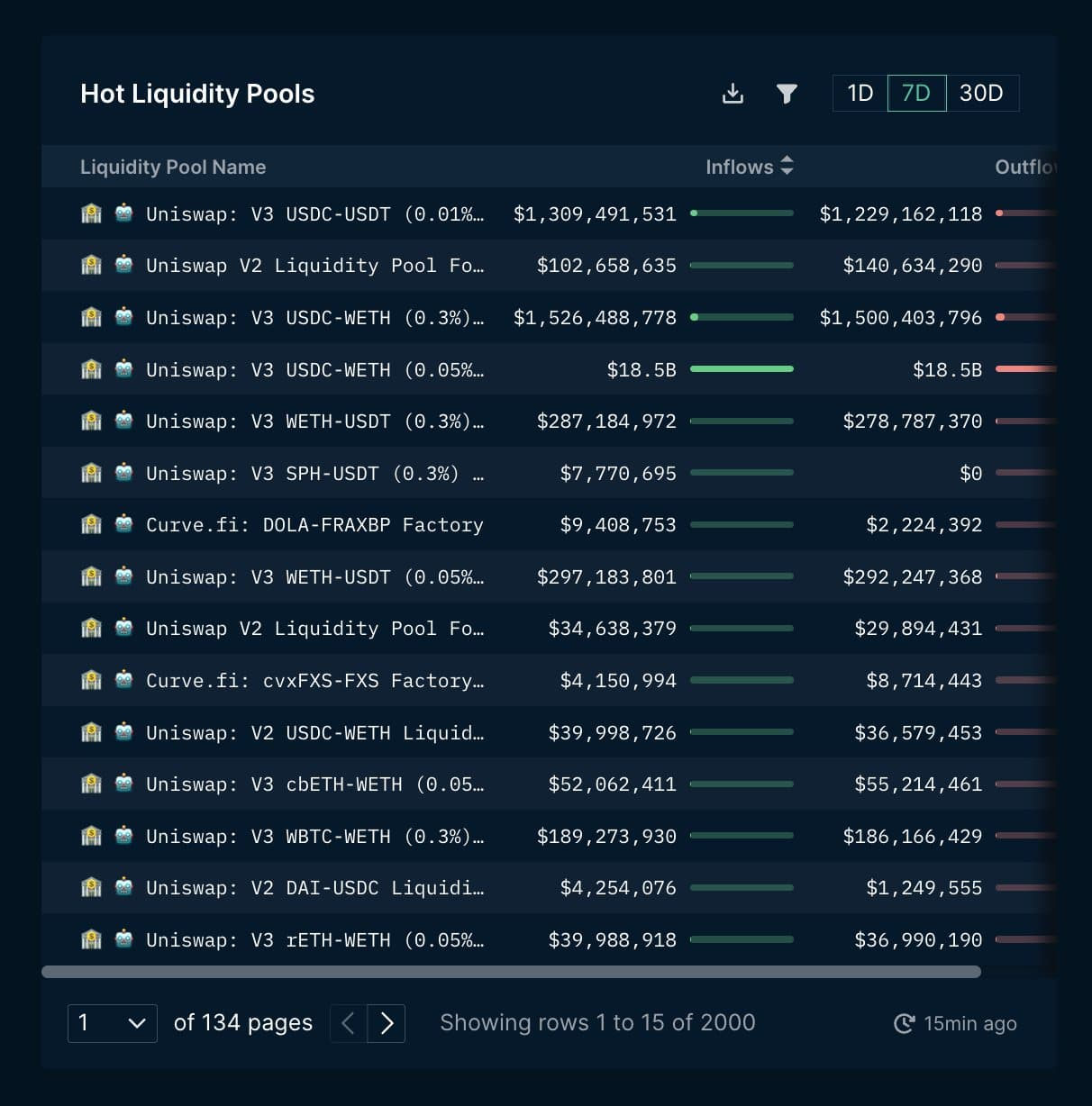
Task: Select the 7D timeframe option
Action: (x=916, y=94)
